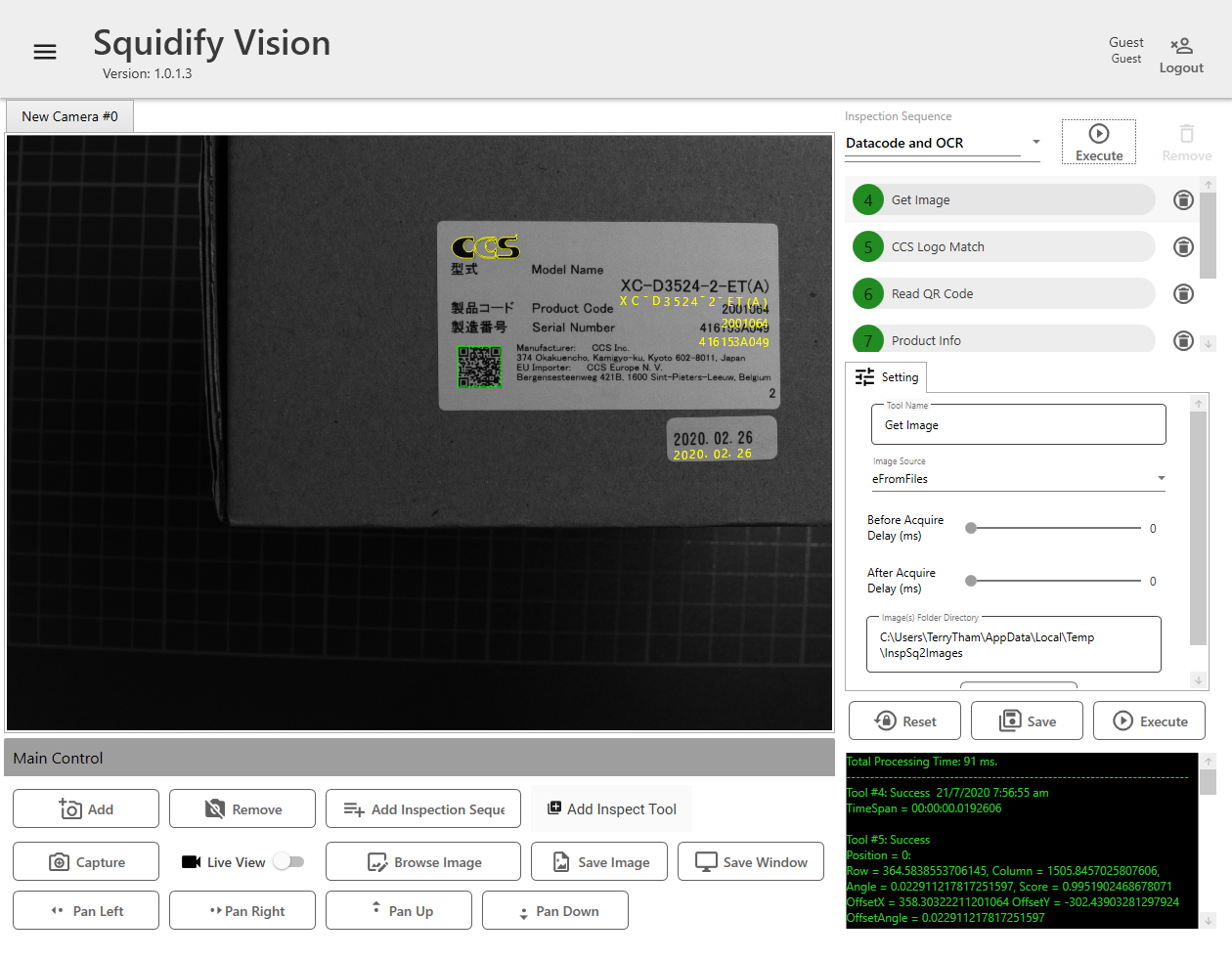Click the Capture button
Image resolution: width=1232 pixels, height=960 pixels.
point(86,862)
